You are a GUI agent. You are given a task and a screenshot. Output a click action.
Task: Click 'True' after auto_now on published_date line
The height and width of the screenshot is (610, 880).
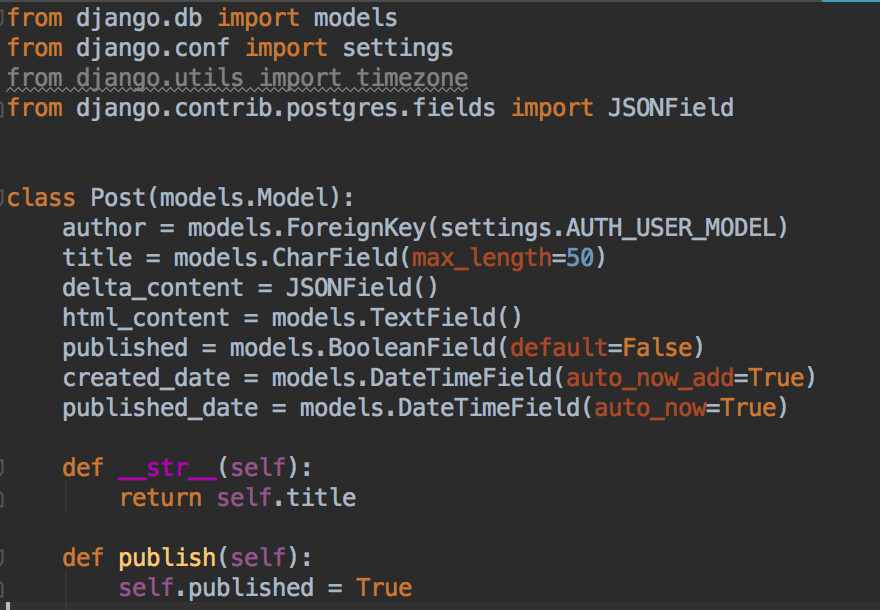[x=748, y=407]
